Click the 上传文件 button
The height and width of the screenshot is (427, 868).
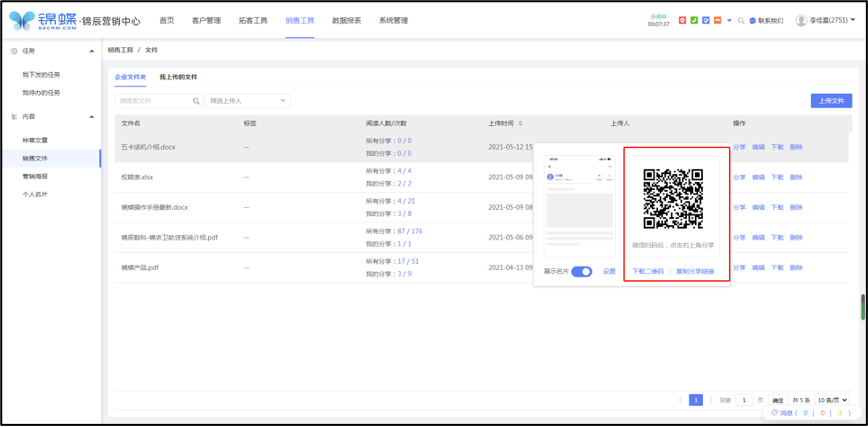click(831, 101)
